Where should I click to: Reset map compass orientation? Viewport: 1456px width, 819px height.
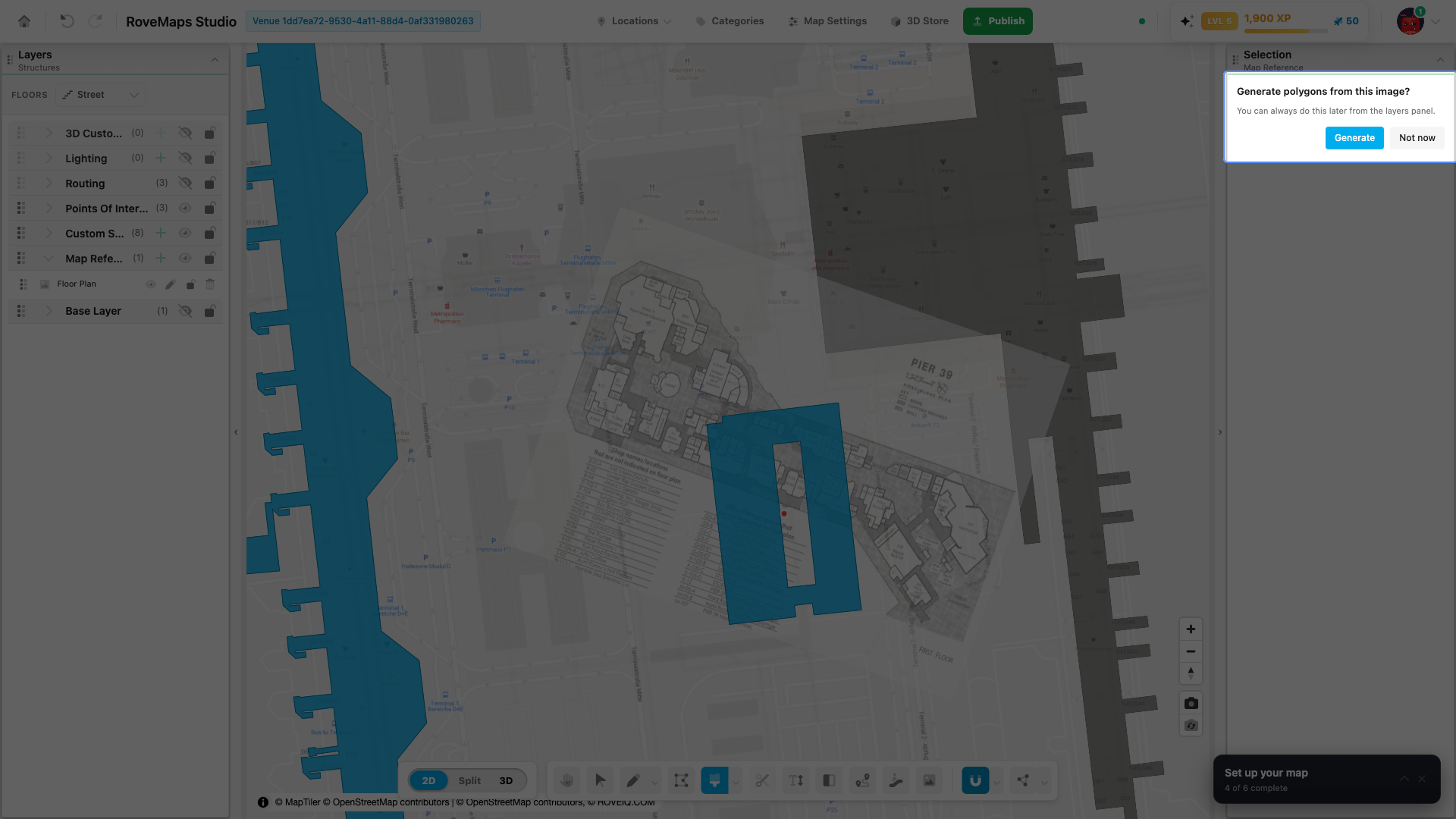tap(1191, 673)
